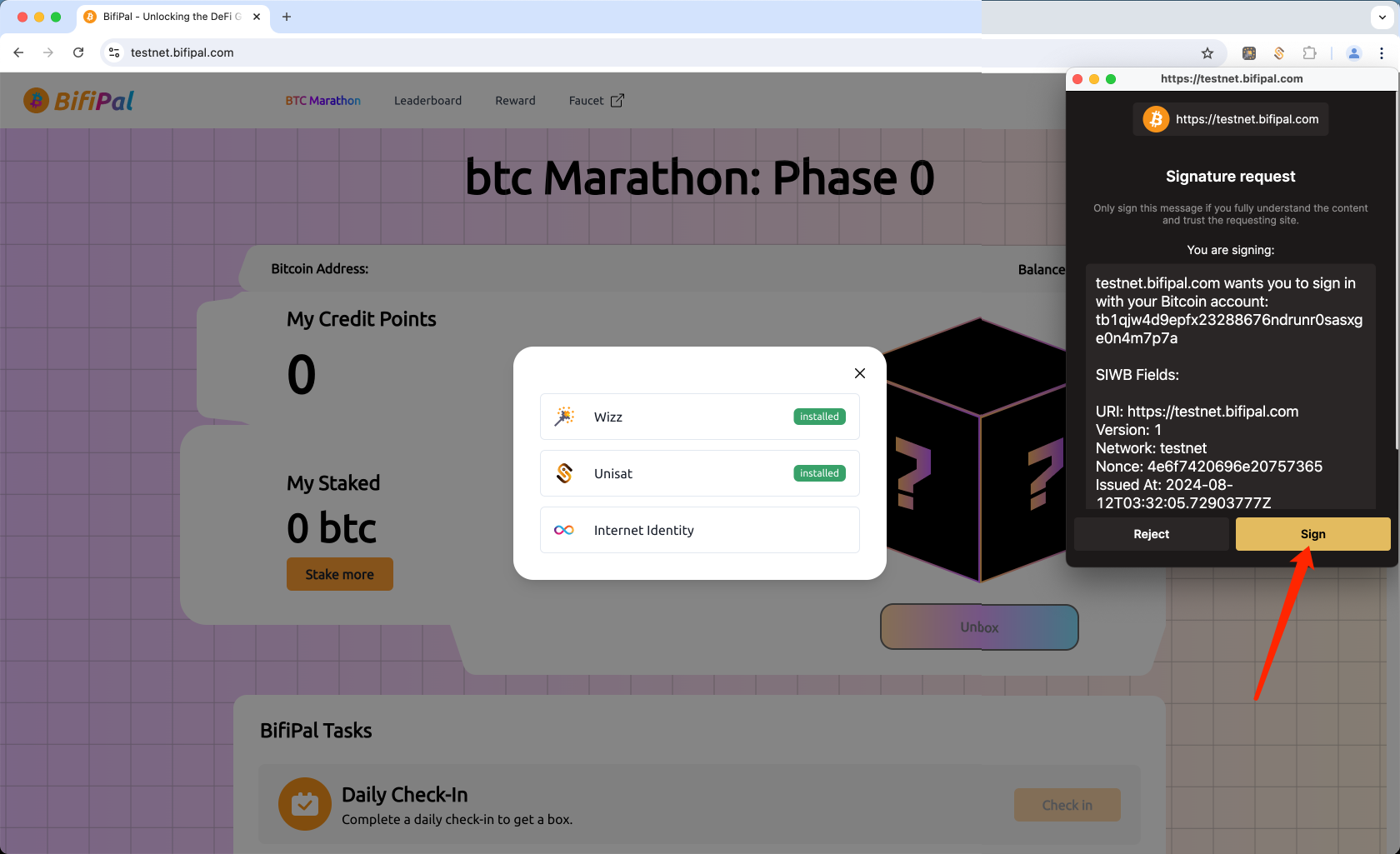Select Internet Identity login option

pyautogui.click(x=699, y=530)
